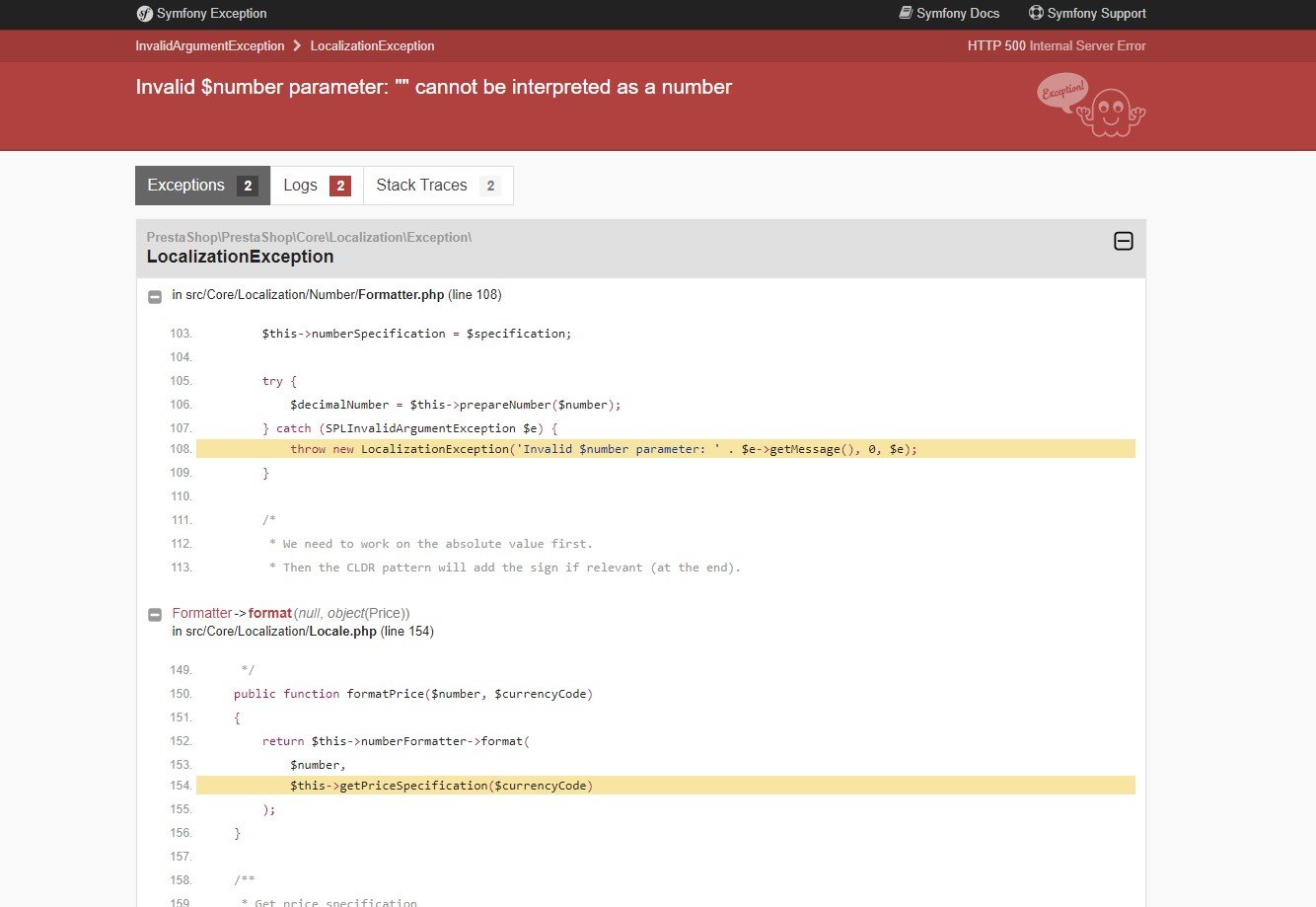Click the formatPrice function declaration line
This screenshot has height=907, width=1316.
coord(413,694)
